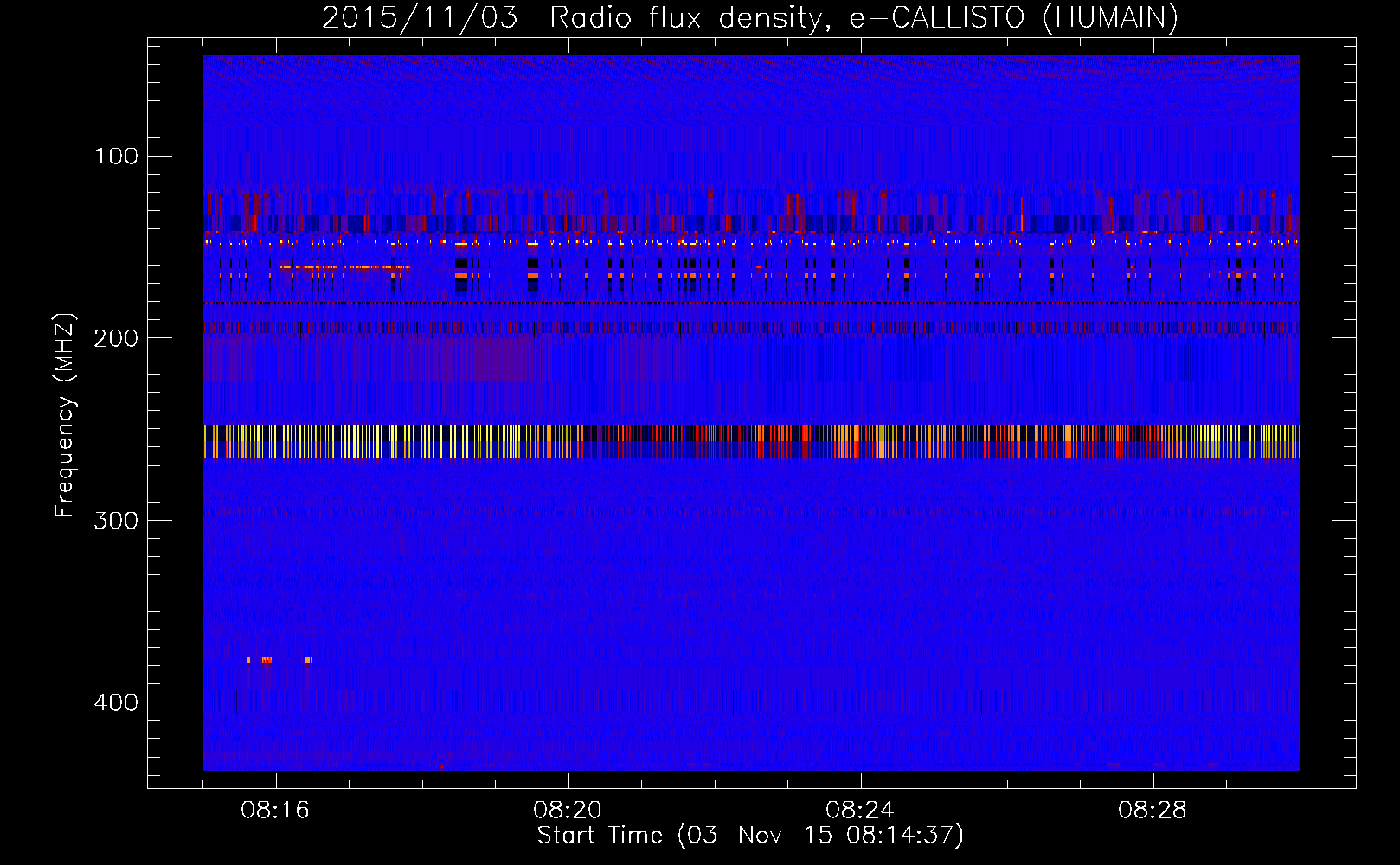Click the 08:16 time tick label
The width and height of the screenshot is (1400, 865).
[x=275, y=811]
